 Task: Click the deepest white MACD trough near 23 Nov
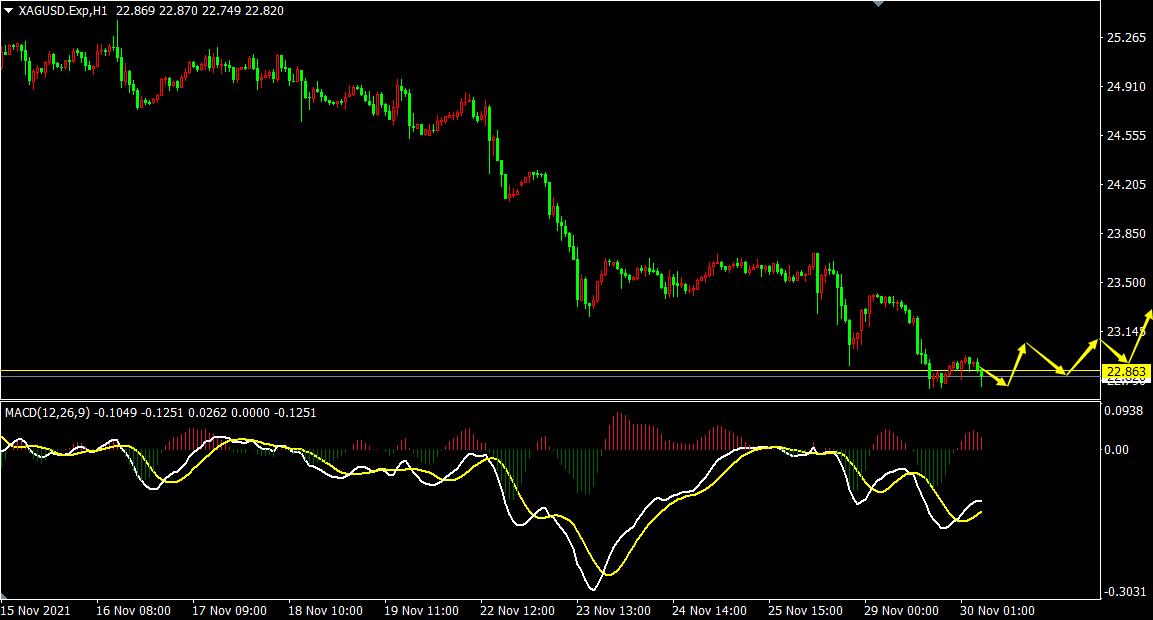589,589
